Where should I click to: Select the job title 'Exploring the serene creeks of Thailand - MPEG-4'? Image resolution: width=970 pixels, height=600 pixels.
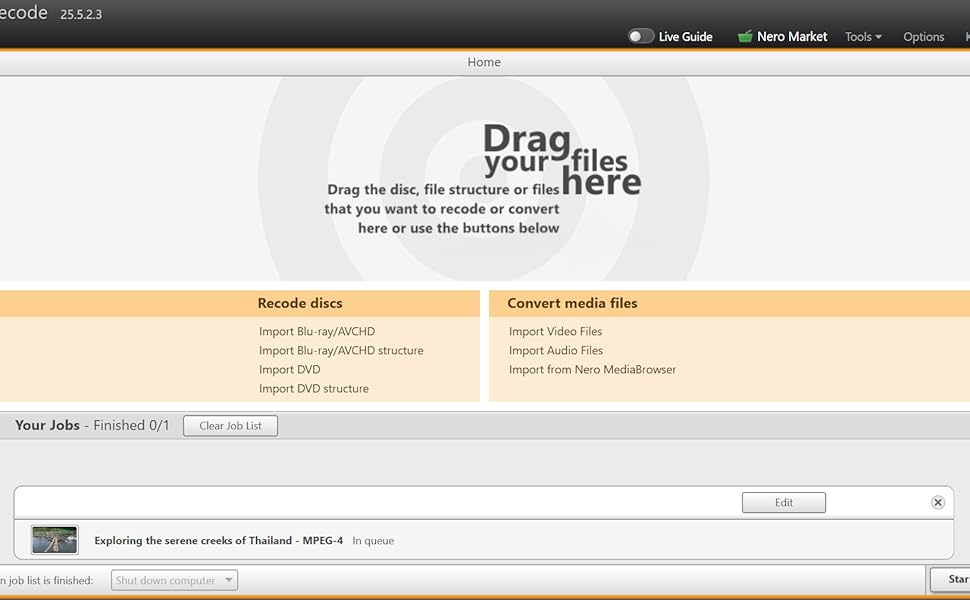pos(218,541)
